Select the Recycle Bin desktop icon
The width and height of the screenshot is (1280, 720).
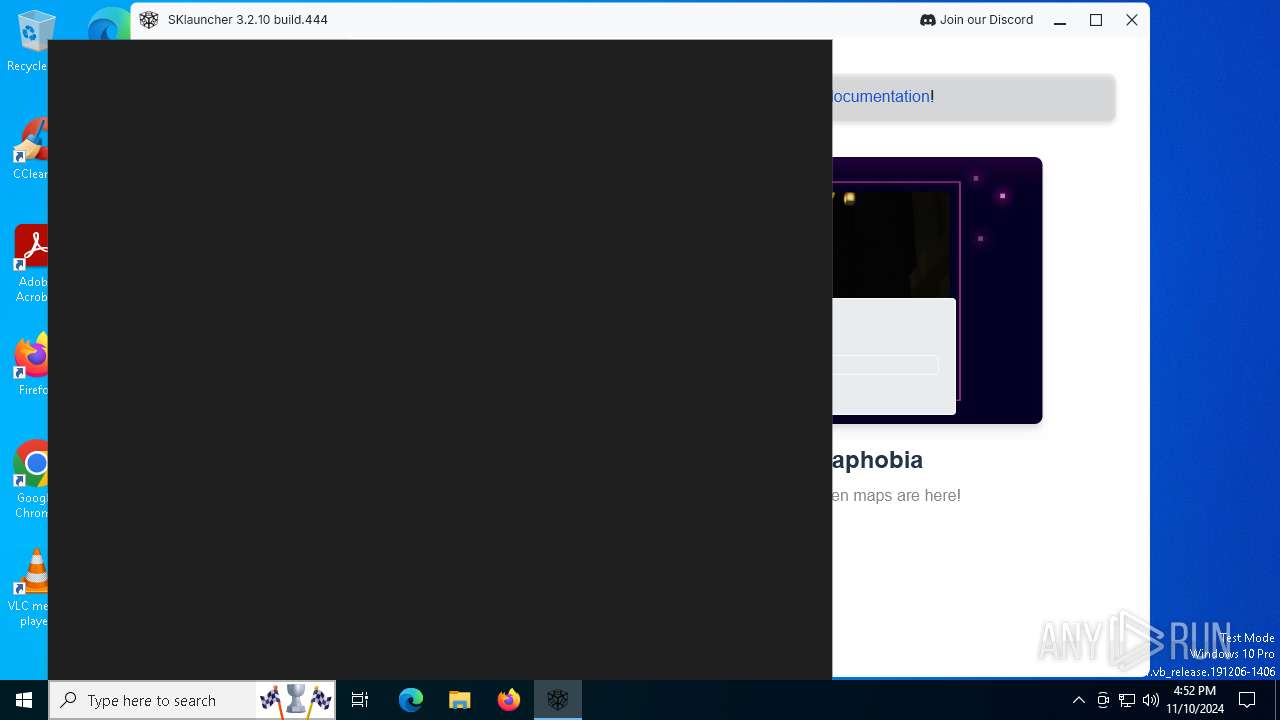click(29, 40)
